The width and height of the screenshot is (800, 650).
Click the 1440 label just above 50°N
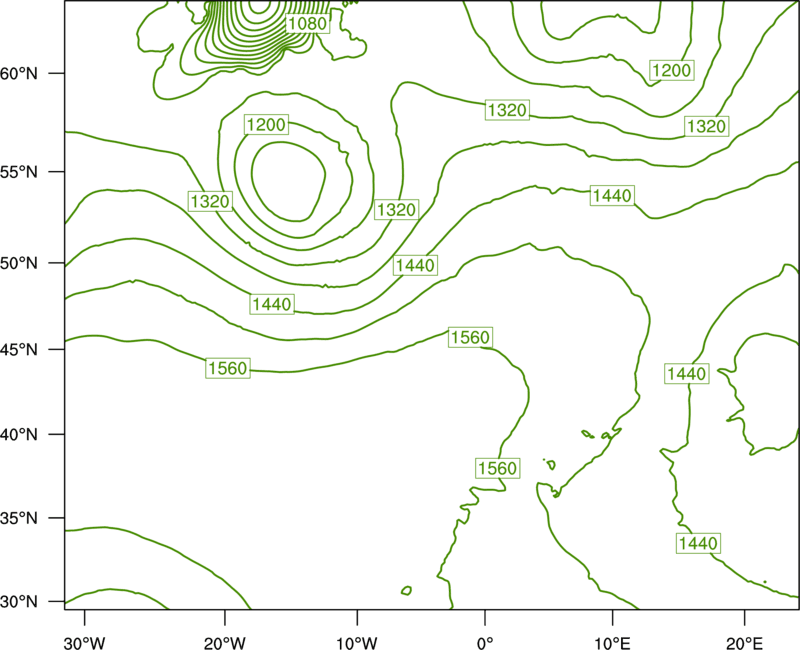(x=415, y=265)
